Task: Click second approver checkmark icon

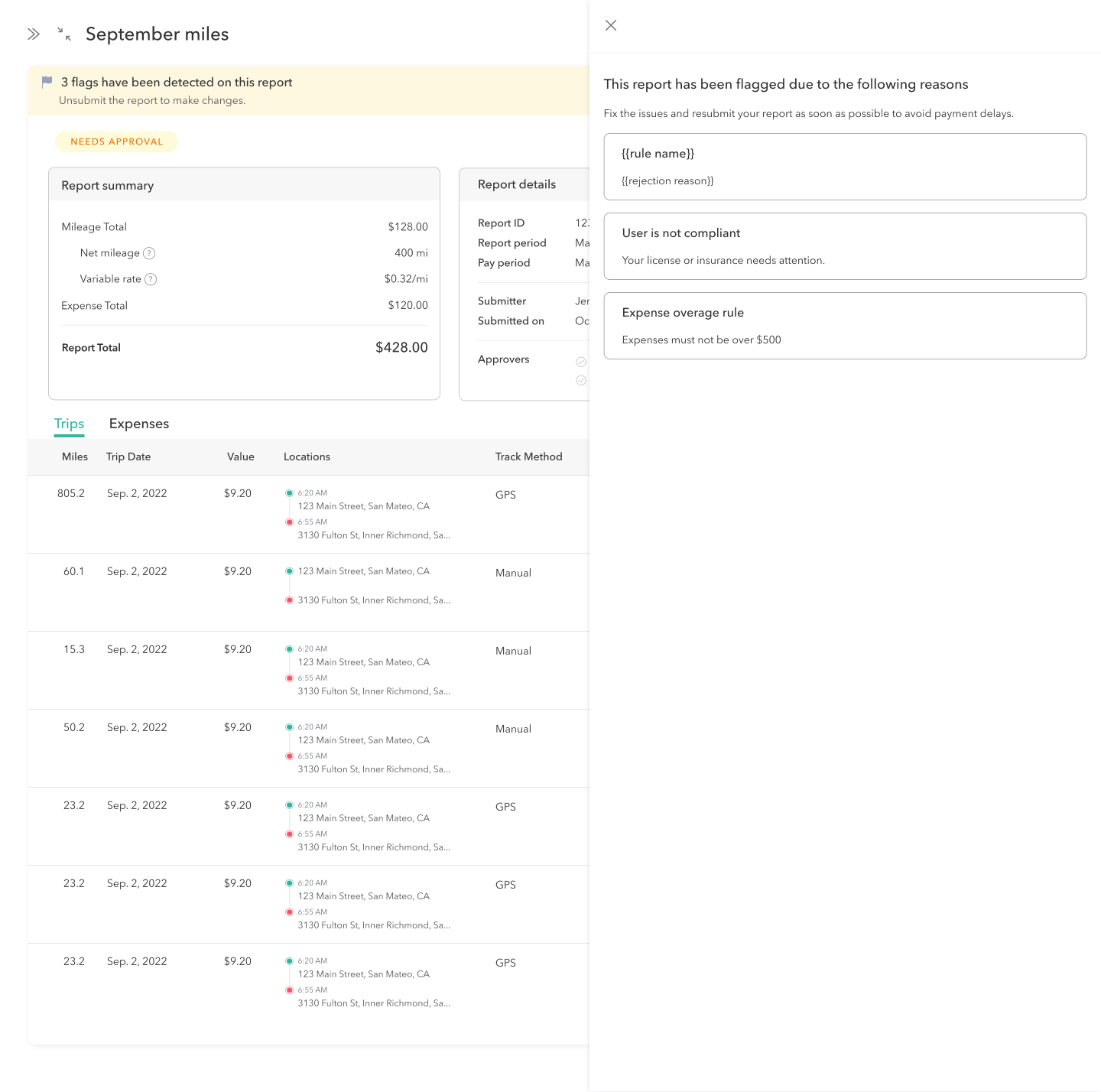Action: coord(581,380)
